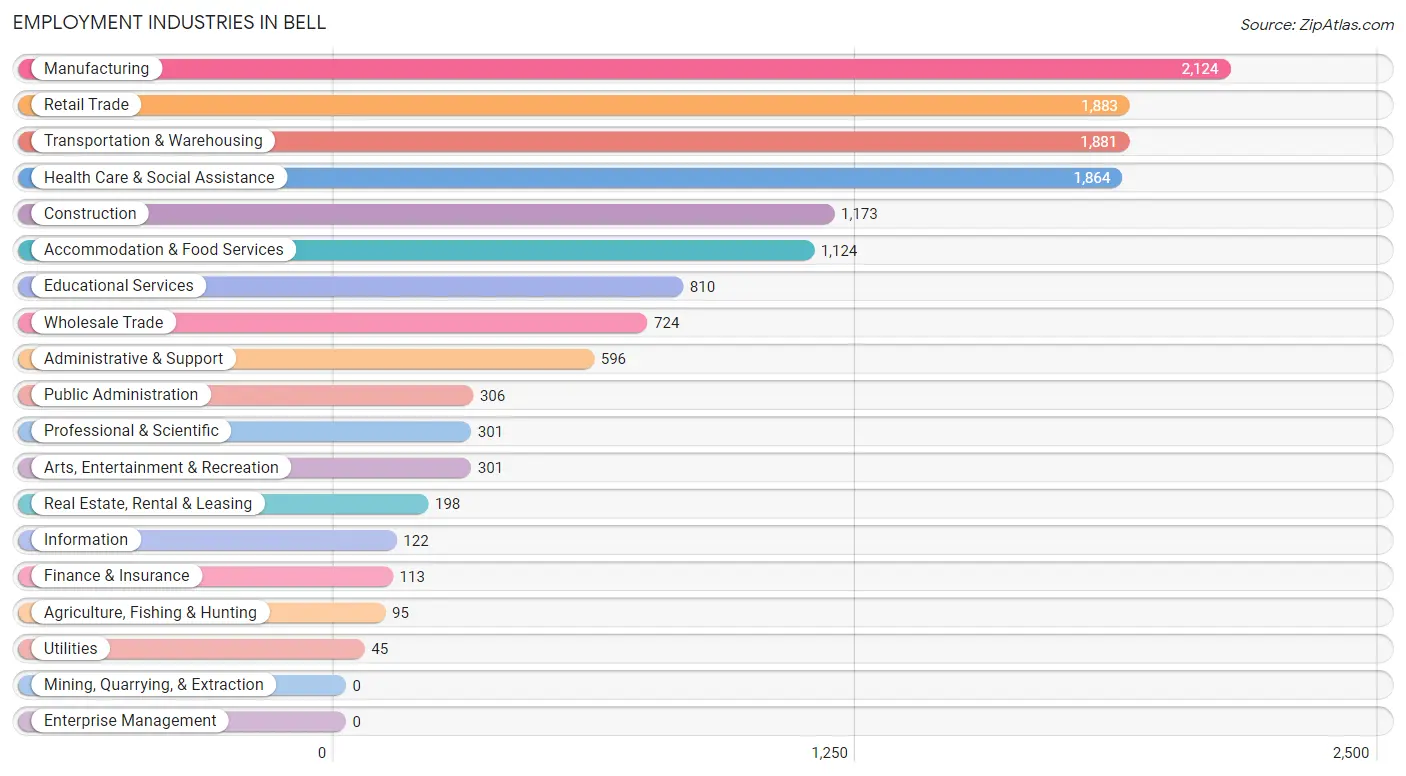Click the Transportation & Warehousing 1,881 value

click(1098, 142)
